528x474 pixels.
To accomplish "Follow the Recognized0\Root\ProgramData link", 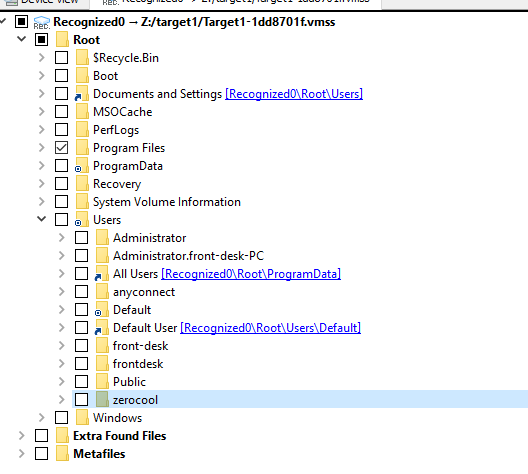I will click(x=251, y=274).
